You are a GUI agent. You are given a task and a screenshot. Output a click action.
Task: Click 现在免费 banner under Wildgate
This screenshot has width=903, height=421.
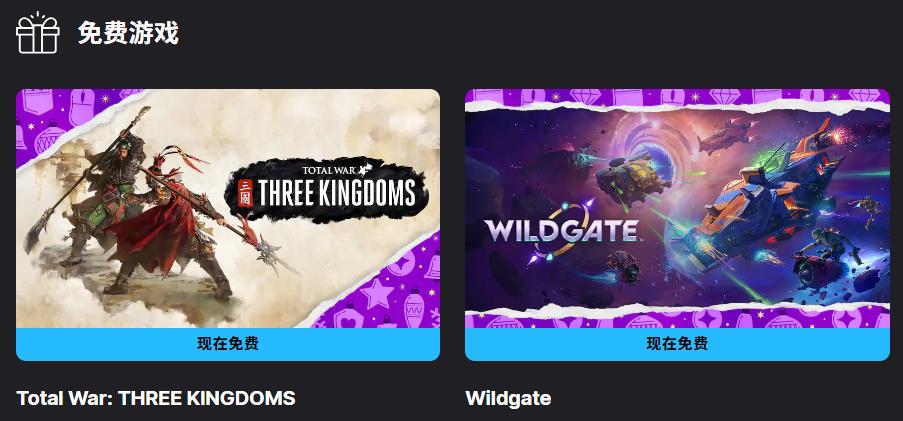pyautogui.click(x=677, y=344)
